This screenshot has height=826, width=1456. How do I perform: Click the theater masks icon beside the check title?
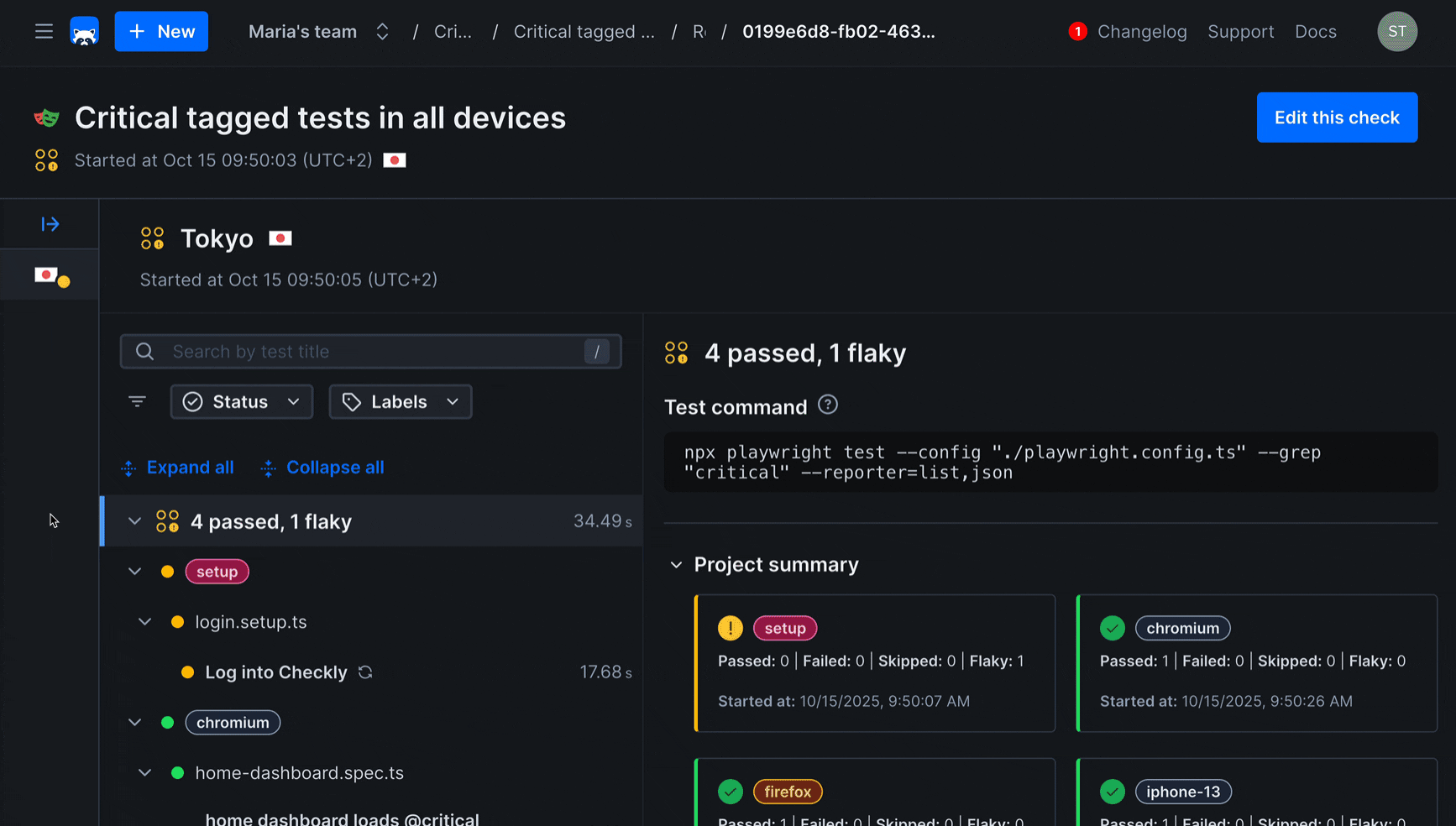(x=46, y=118)
